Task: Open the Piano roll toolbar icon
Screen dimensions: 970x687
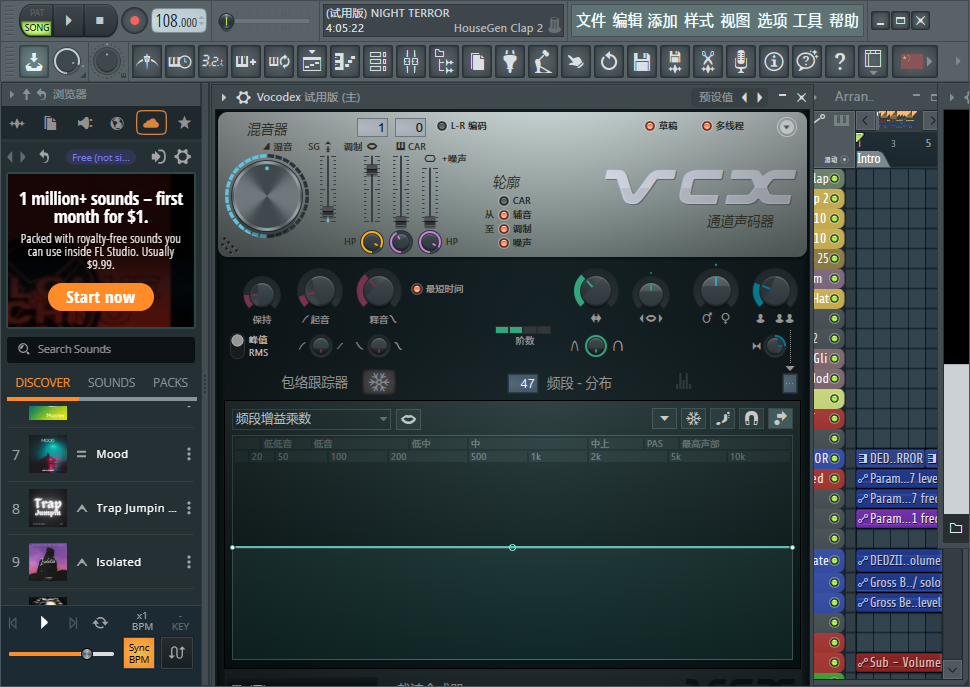Action: point(345,62)
